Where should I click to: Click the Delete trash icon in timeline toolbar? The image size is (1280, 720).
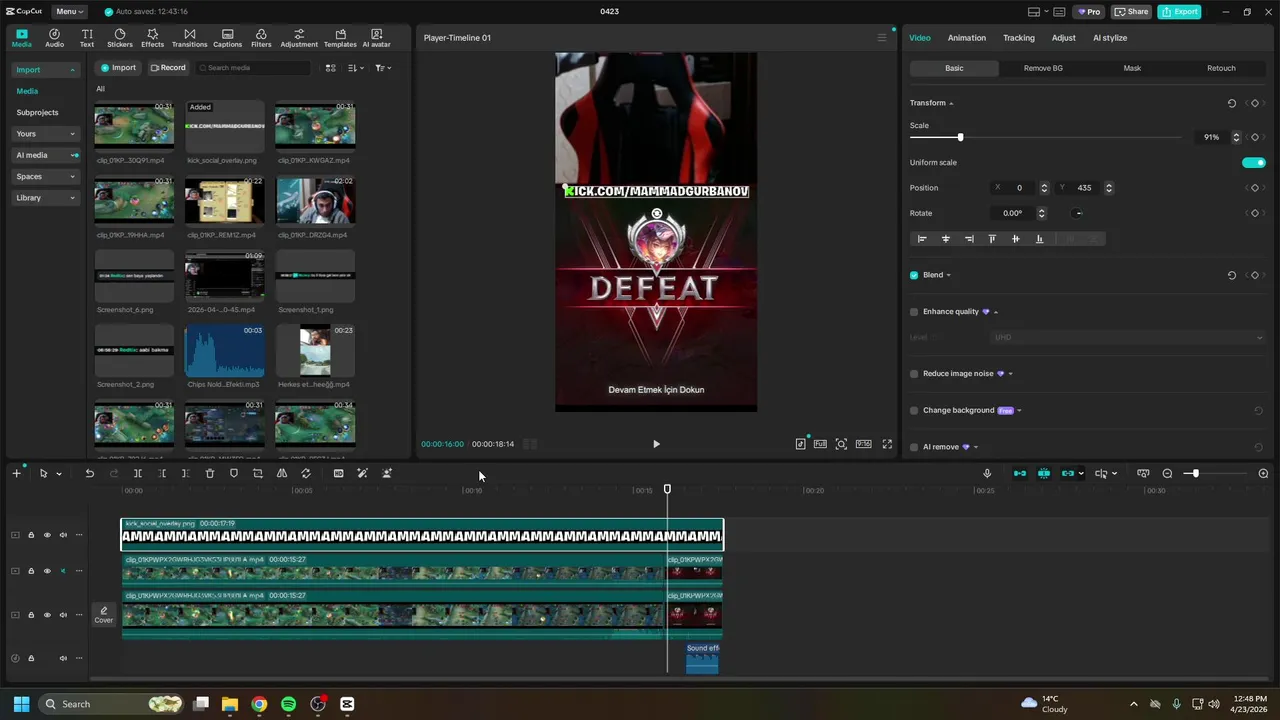click(x=210, y=473)
